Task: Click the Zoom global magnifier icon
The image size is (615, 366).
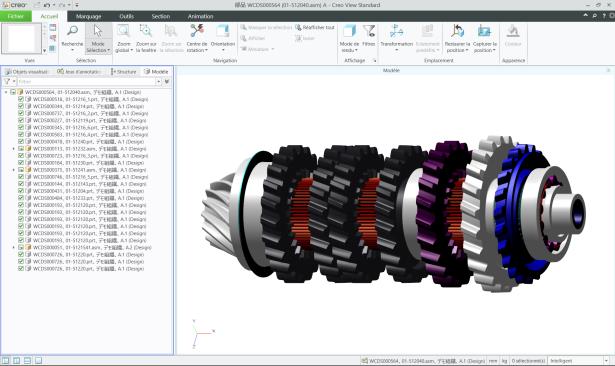Action: pyautogui.click(x=124, y=31)
